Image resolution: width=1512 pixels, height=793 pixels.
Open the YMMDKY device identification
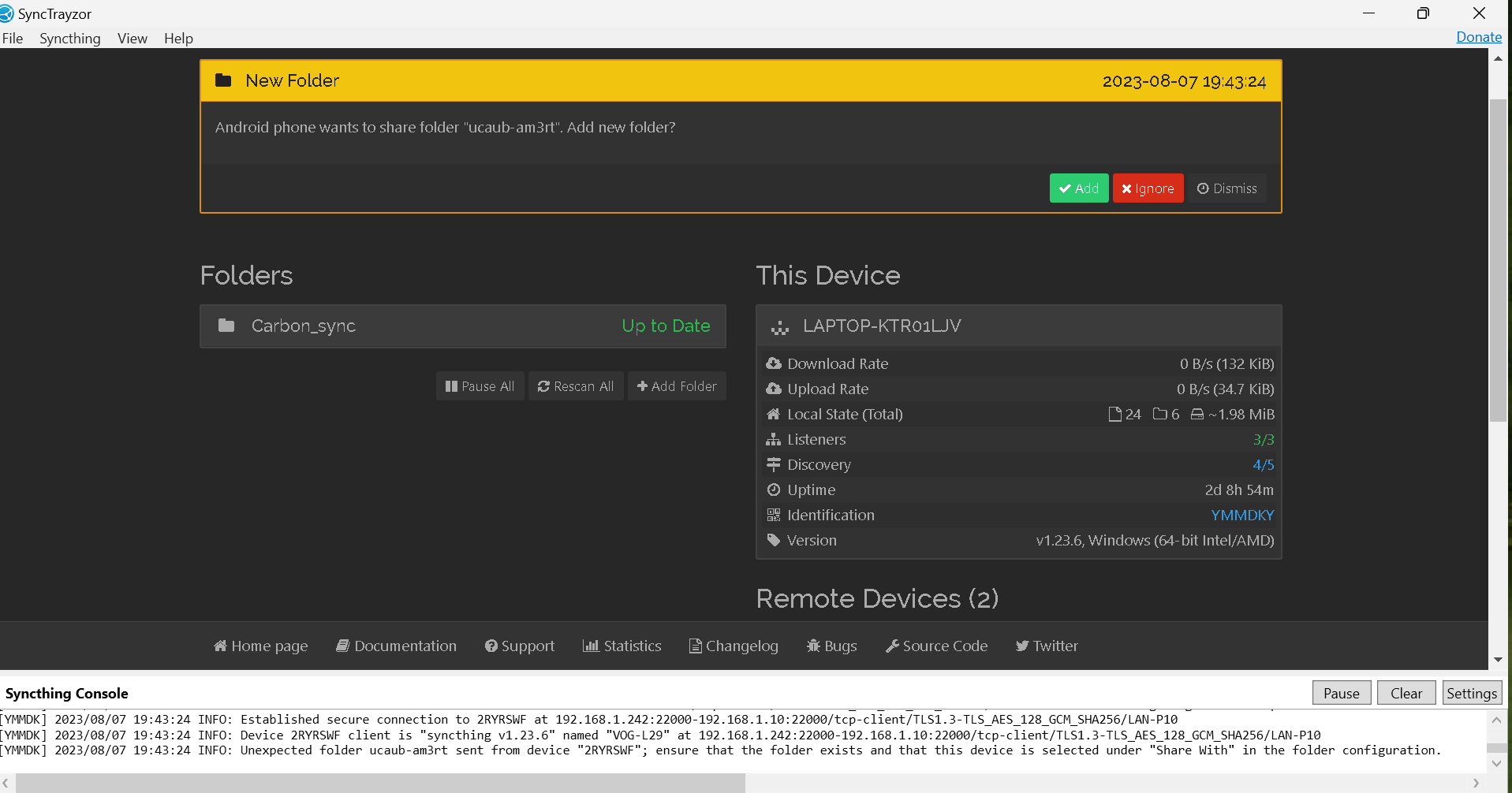[x=1242, y=515]
